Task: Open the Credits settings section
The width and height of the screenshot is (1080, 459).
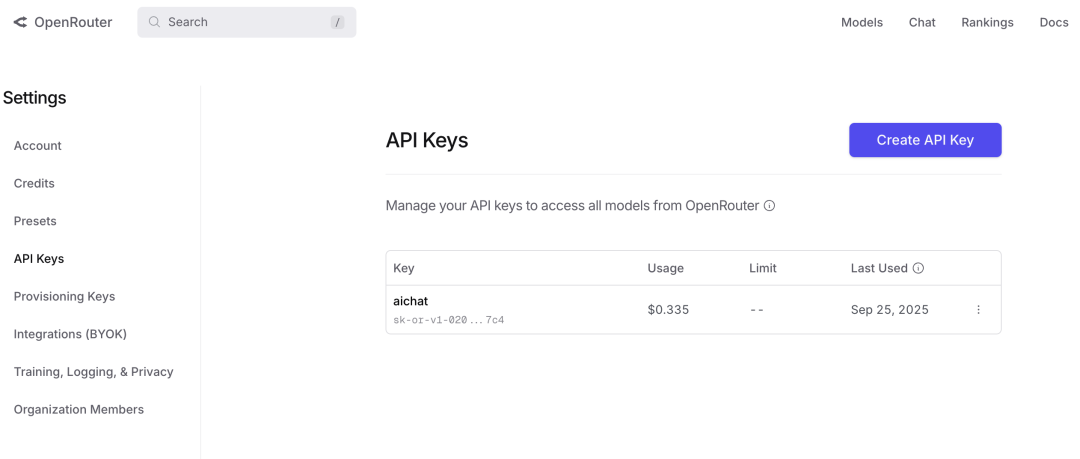Action: [34, 183]
